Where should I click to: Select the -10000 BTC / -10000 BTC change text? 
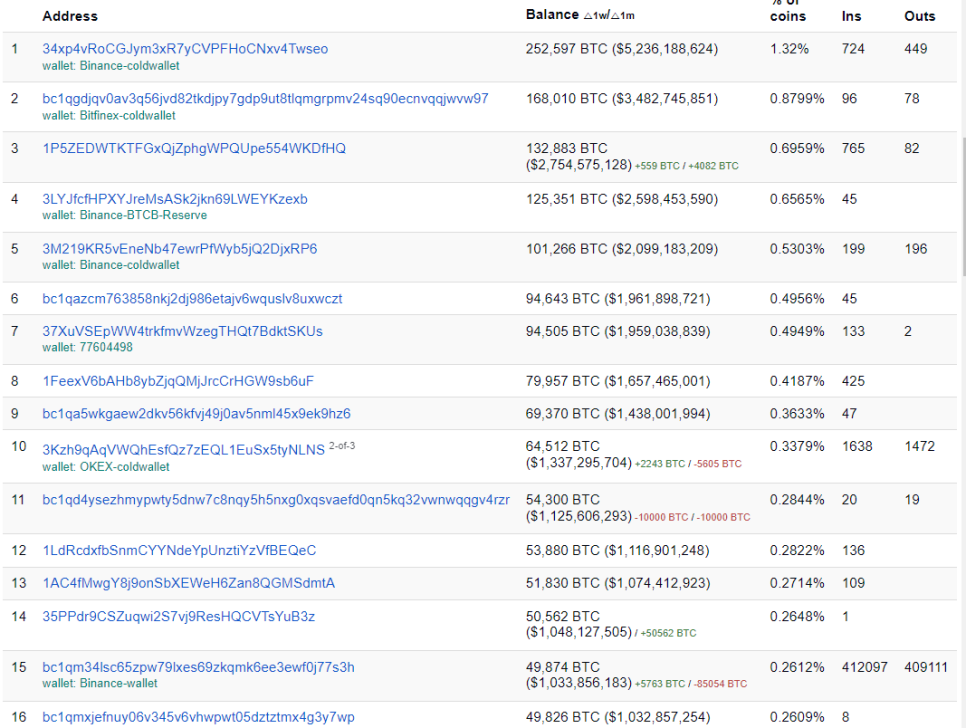[692, 517]
